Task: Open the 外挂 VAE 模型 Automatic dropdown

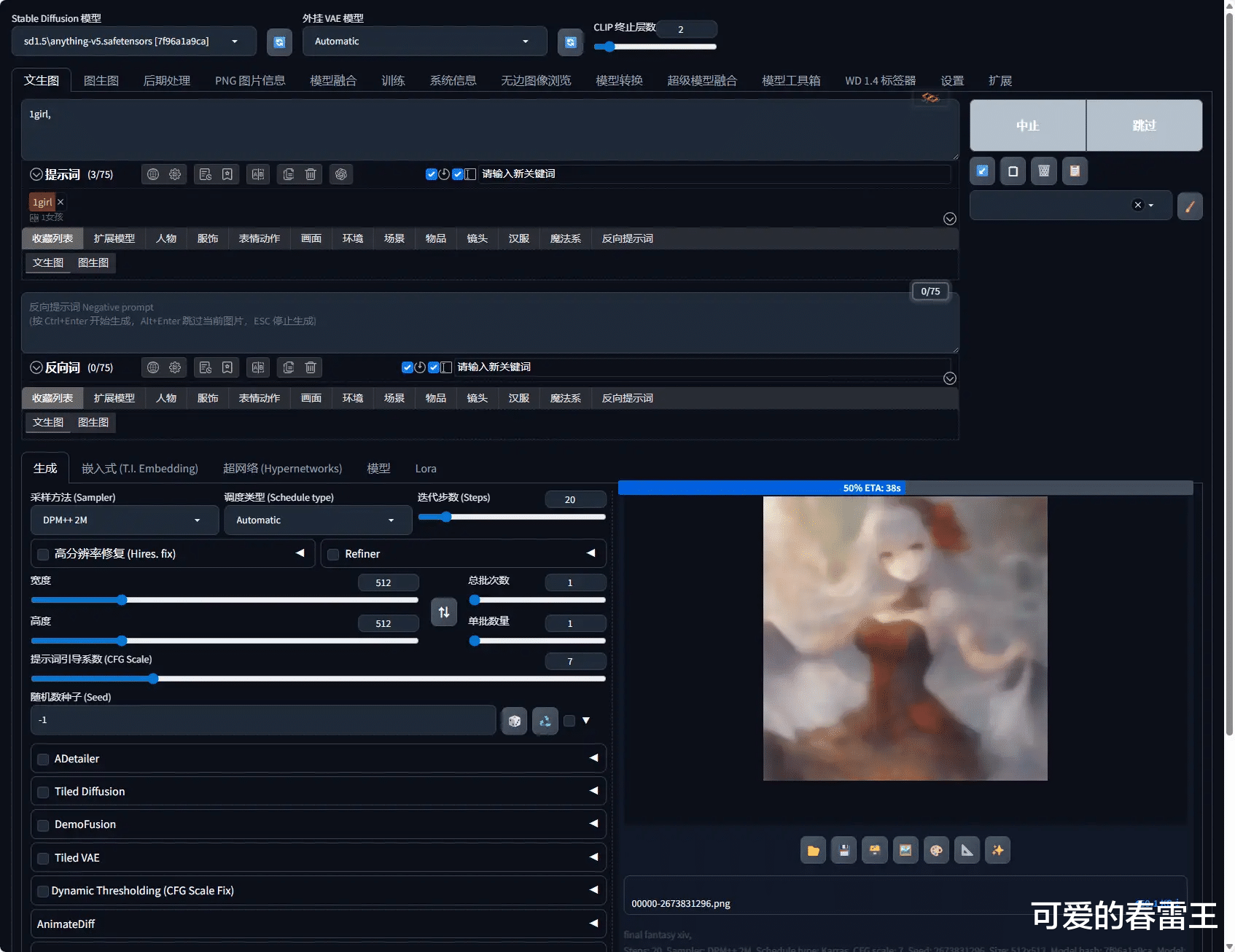Action: tap(425, 42)
